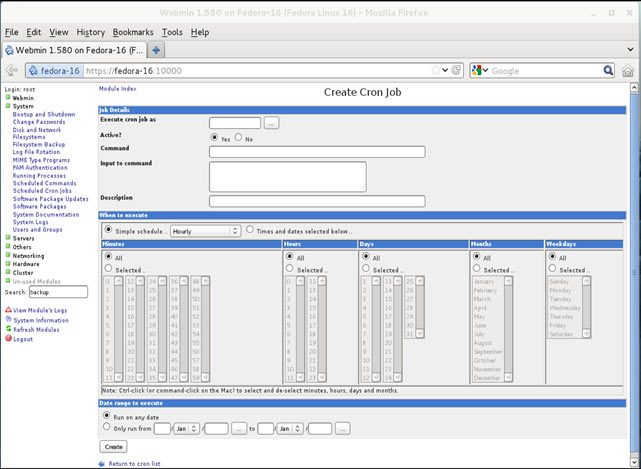Switch to Webmin 1.580 browser tab
This screenshot has height=469, width=641.
pyautogui.click(x=74, y=50)
